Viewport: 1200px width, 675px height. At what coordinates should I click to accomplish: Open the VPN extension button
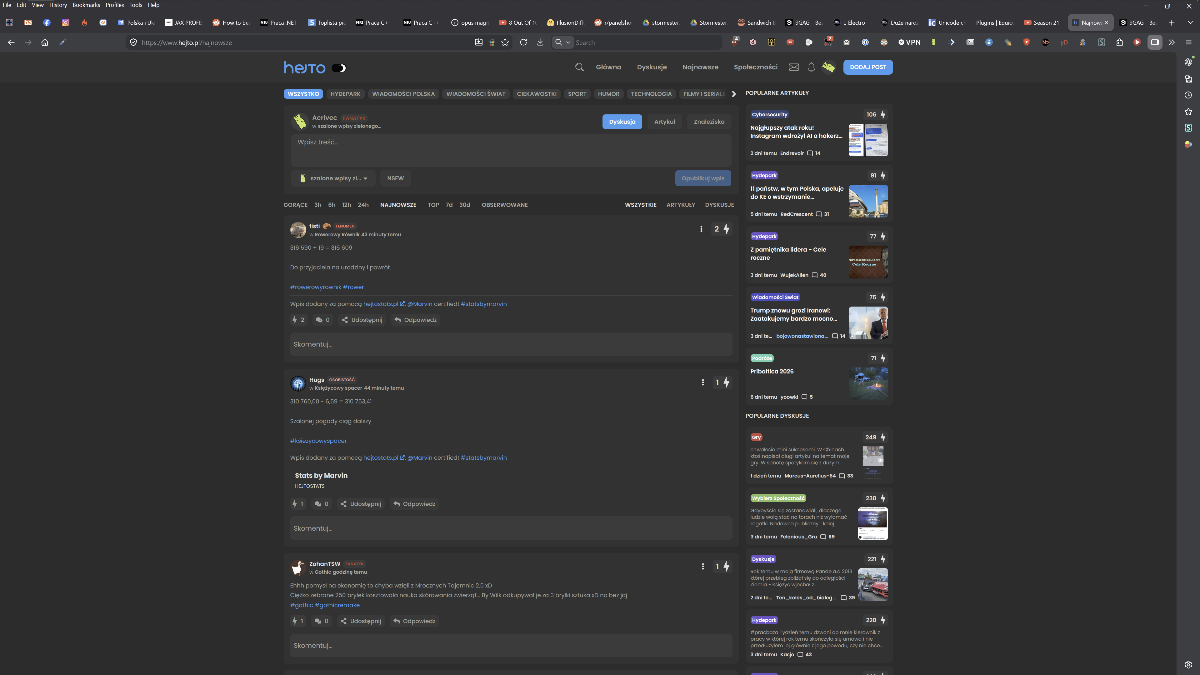coord(909,42)
